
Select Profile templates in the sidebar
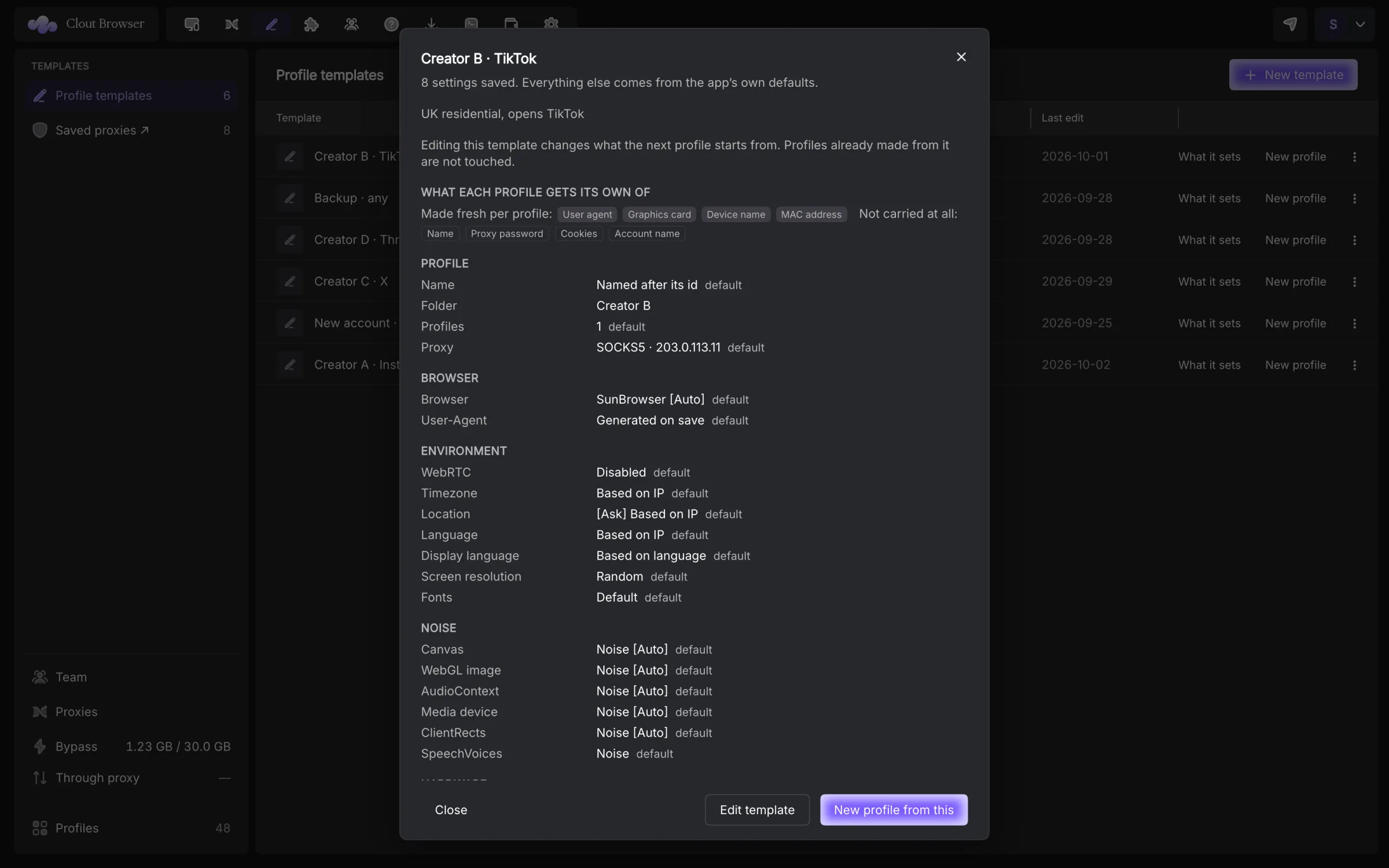coord(131,95)
